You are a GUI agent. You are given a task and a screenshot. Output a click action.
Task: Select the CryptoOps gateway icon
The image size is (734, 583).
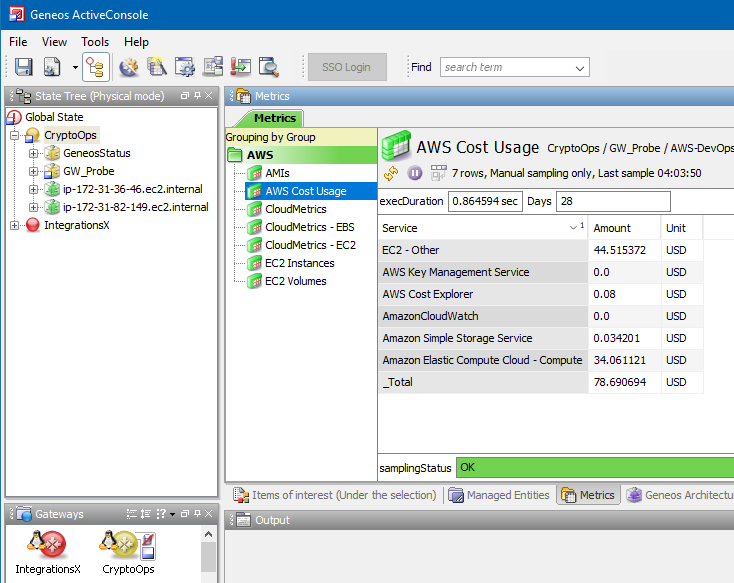(x=128, y=552)
